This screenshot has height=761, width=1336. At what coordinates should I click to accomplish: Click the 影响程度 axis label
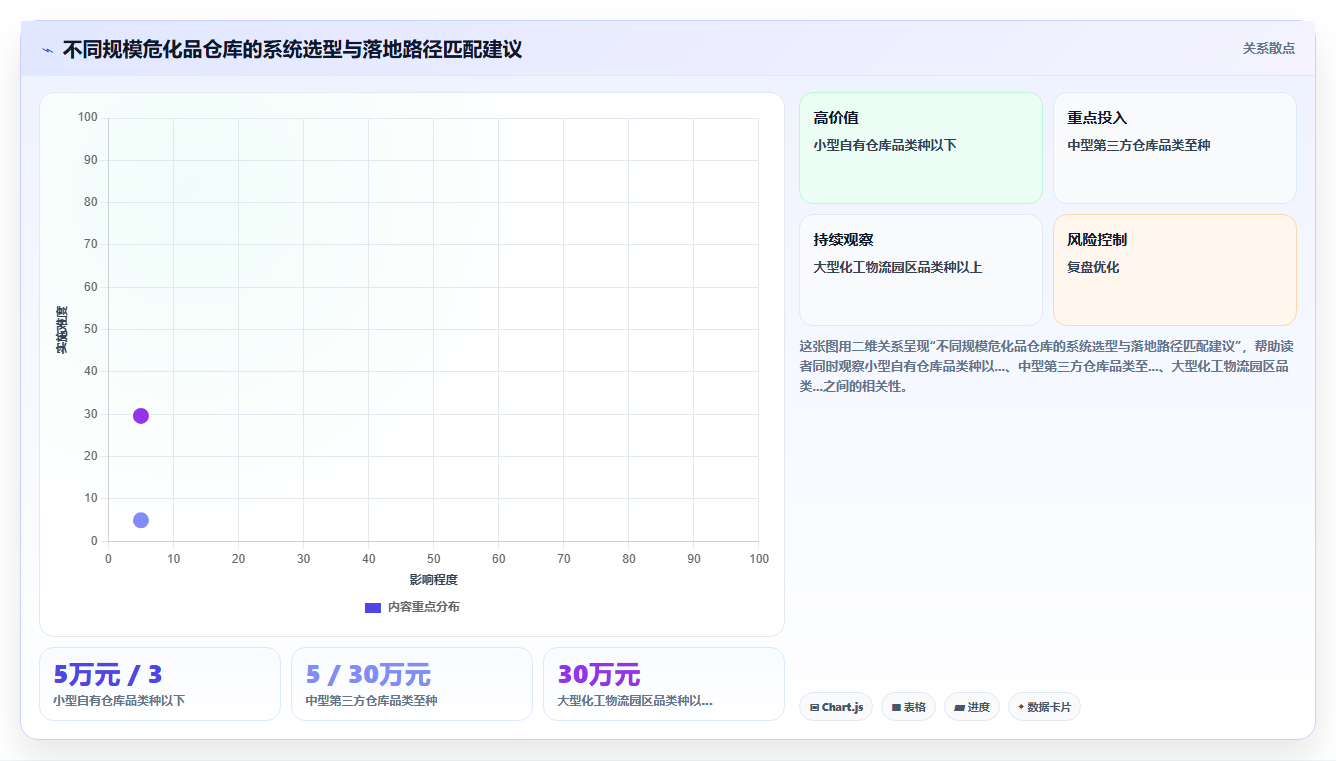pos(433,580)
